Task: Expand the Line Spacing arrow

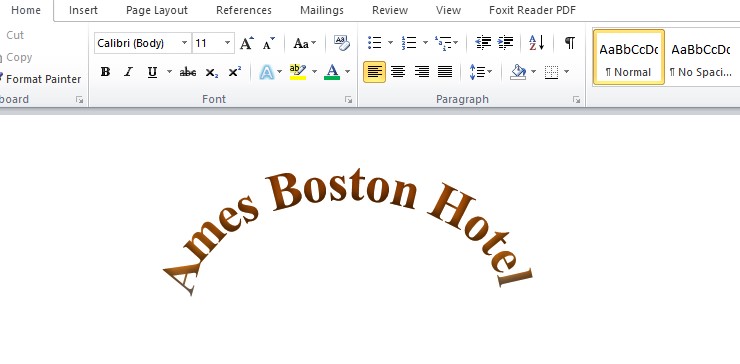Action: coord(489,72)
